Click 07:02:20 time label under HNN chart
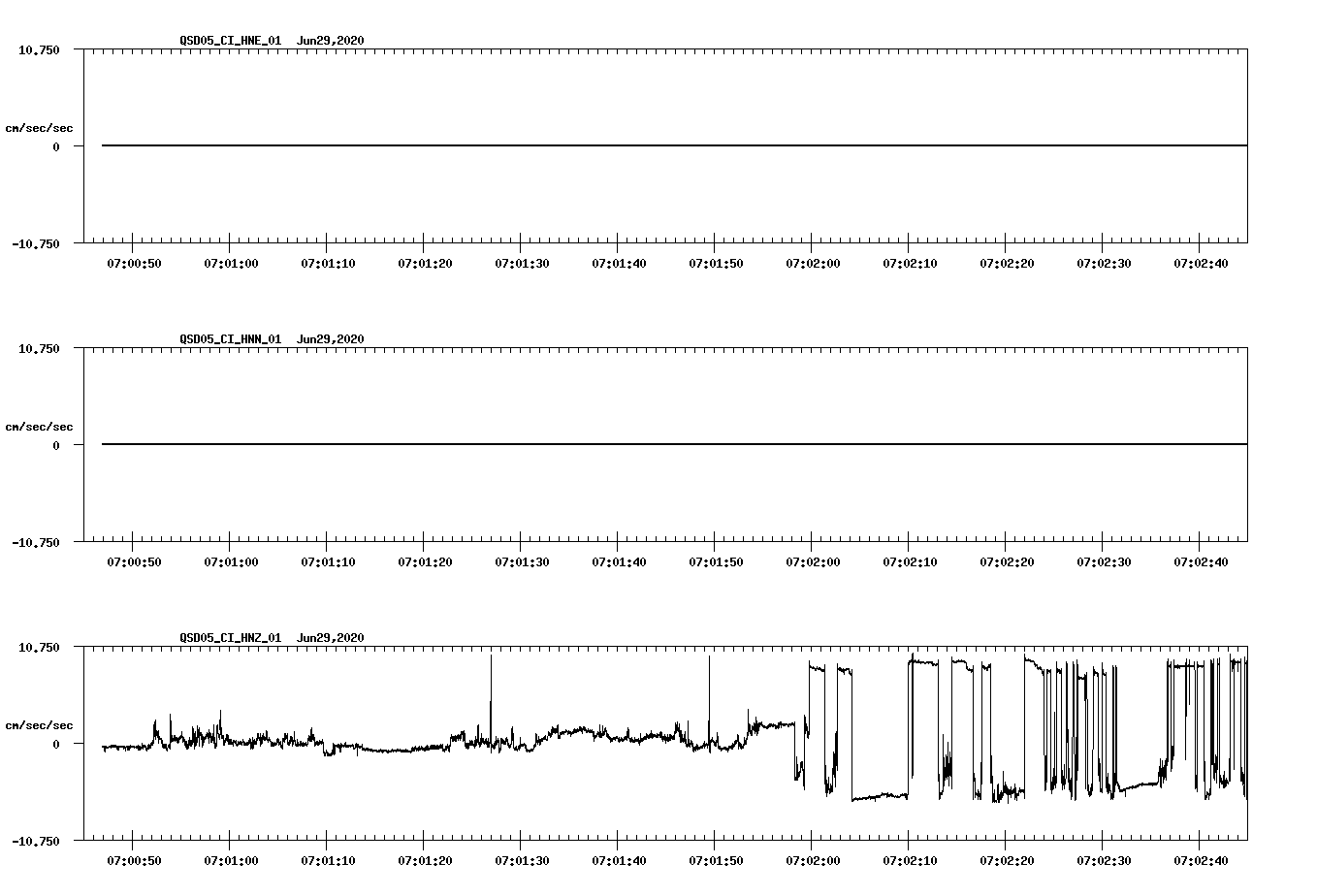This screenshot has height=896, width=1317. click(x=1007, y=562)
